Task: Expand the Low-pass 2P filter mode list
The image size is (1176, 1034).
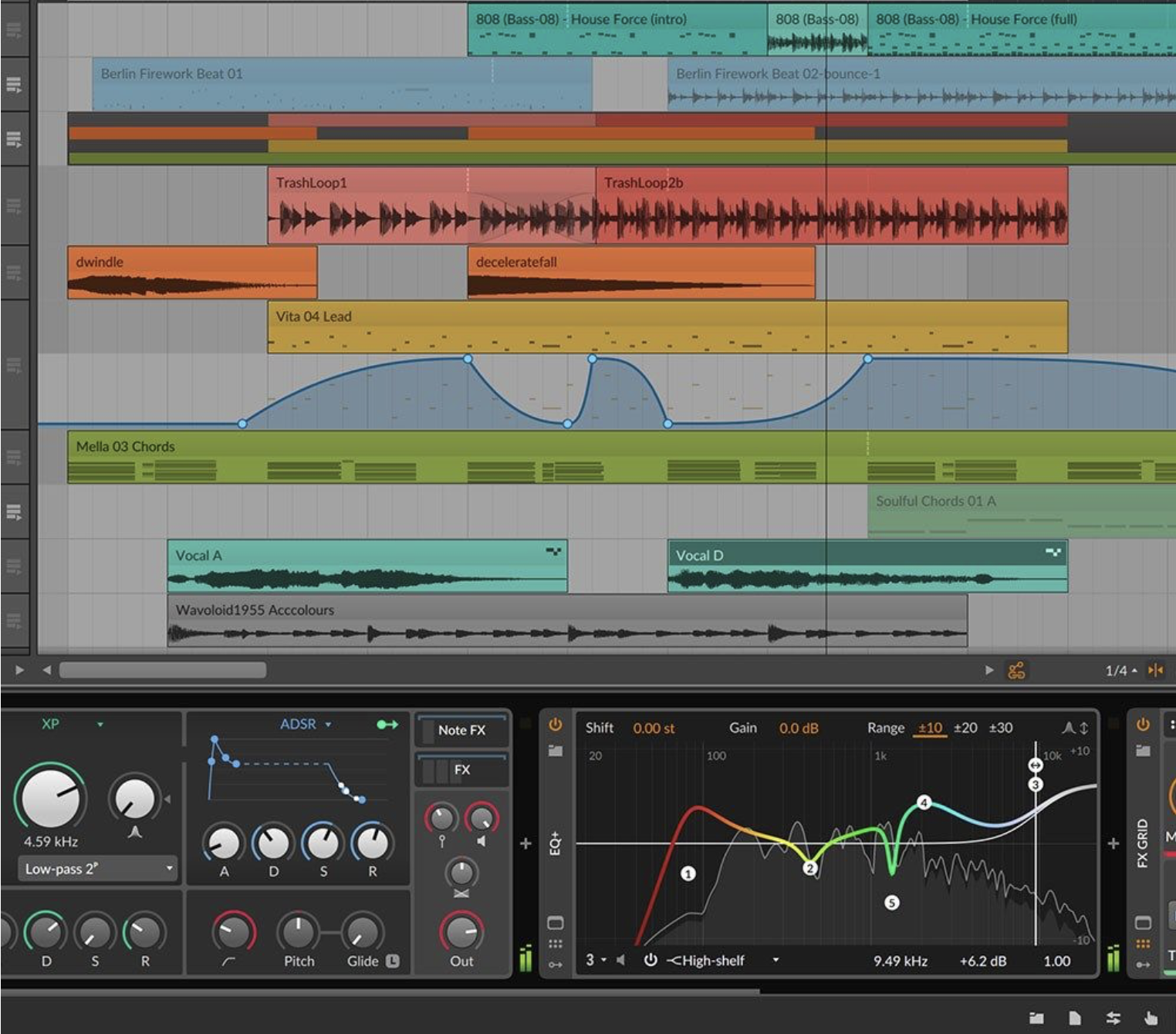Action: (97, 869)
